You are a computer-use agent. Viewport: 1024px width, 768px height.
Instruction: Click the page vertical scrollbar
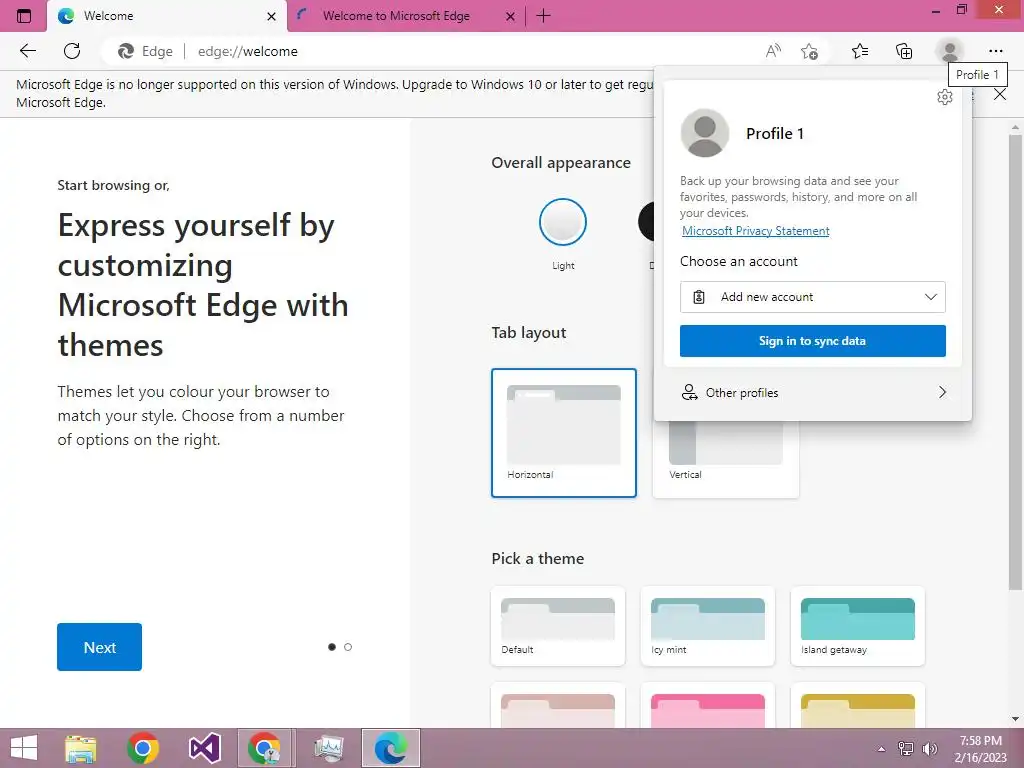tap(1015, 360)
